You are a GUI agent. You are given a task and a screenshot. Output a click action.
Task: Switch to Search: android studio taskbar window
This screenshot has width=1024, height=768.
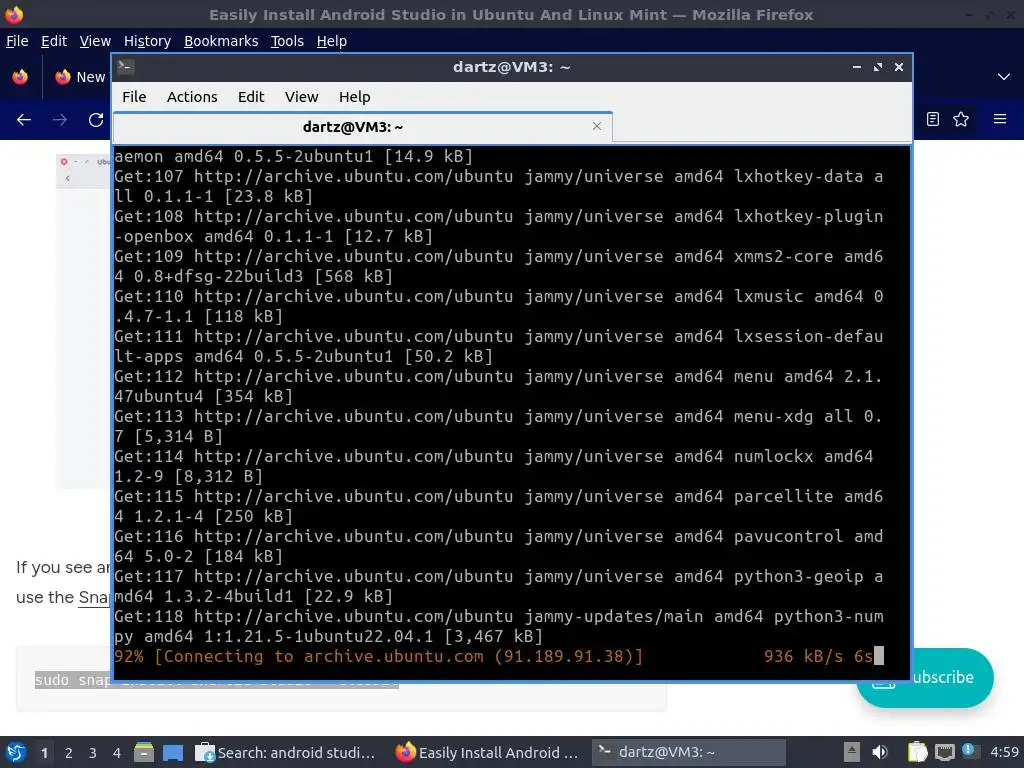pyautogui.click(x=286, y=752)
